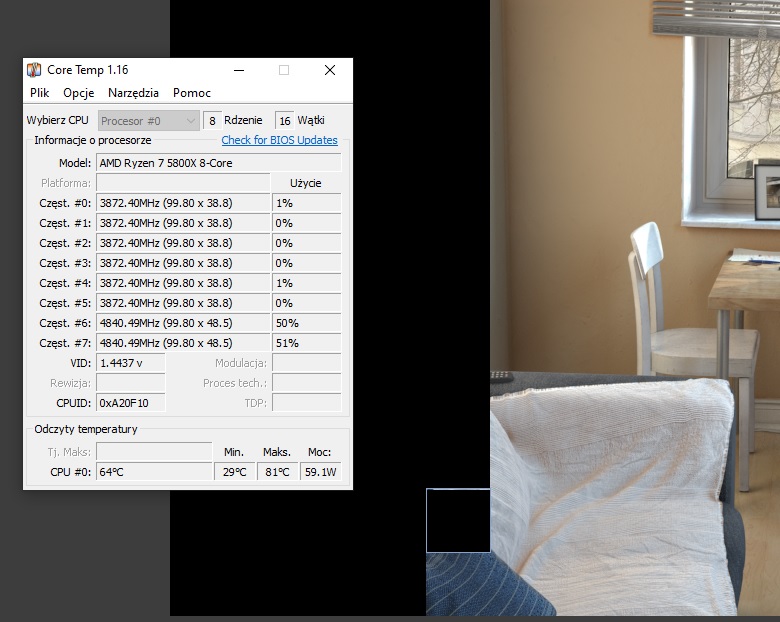Select the Częst. #3 frequency value

(x=183, y=263)
